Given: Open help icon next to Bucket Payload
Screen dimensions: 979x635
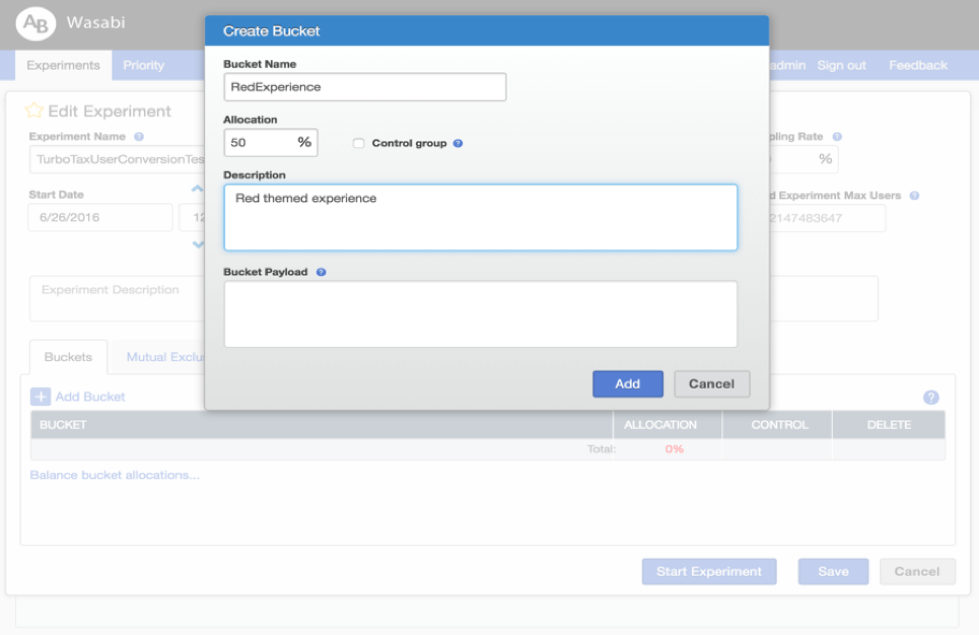Looking at the screenshot, I should point(321,272).
